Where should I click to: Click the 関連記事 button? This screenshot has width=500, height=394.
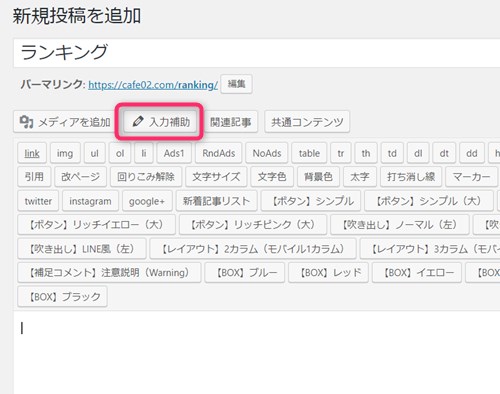tap(231, 122)
